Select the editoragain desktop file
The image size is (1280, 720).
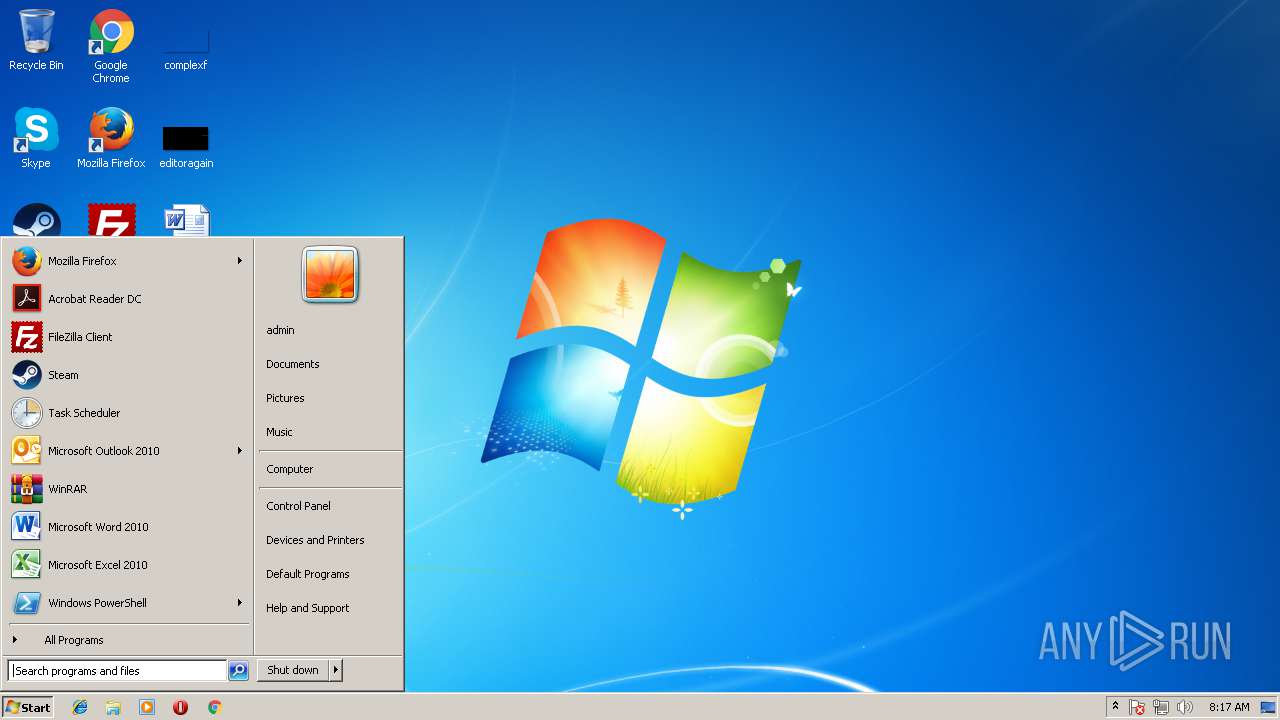click(x=186, y=145)
